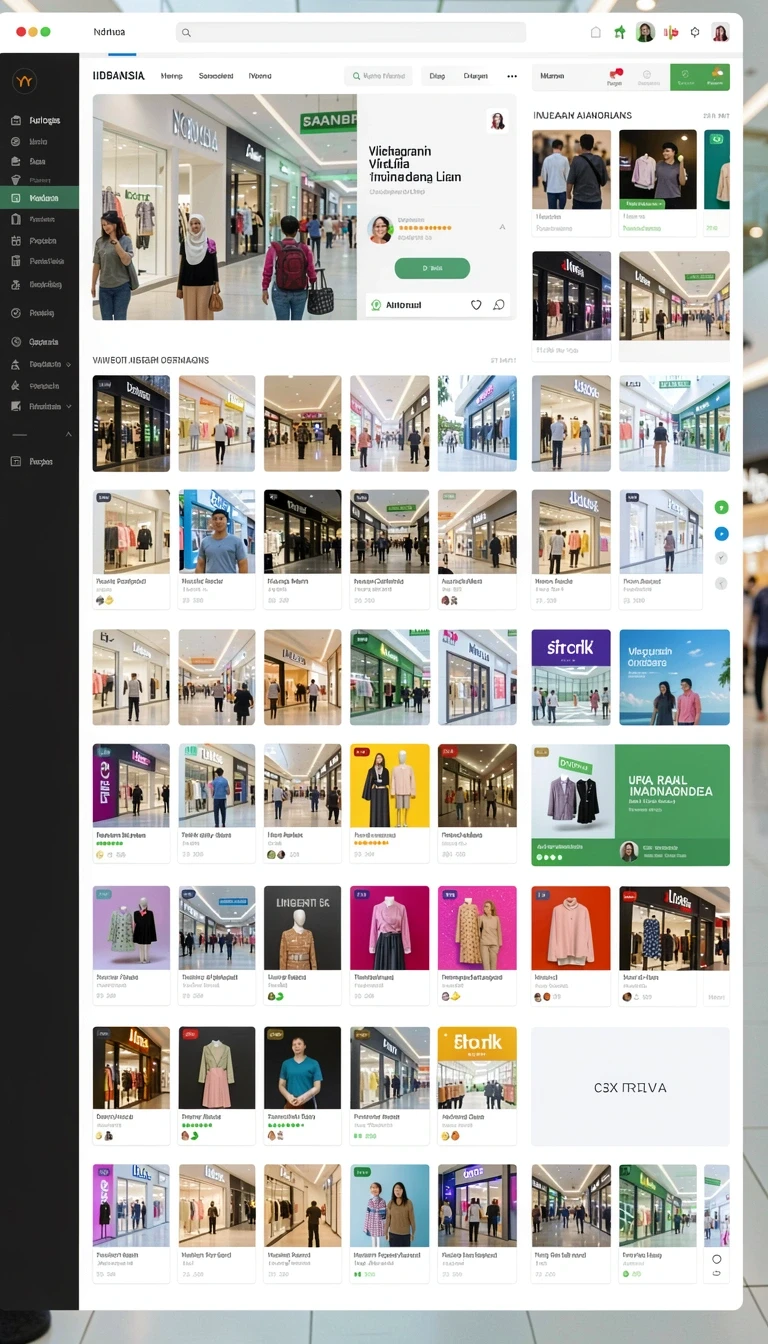The image size is (768, 1344).
Task: Click the red icon tab in the top right panel header
Action: click(614, 77)
